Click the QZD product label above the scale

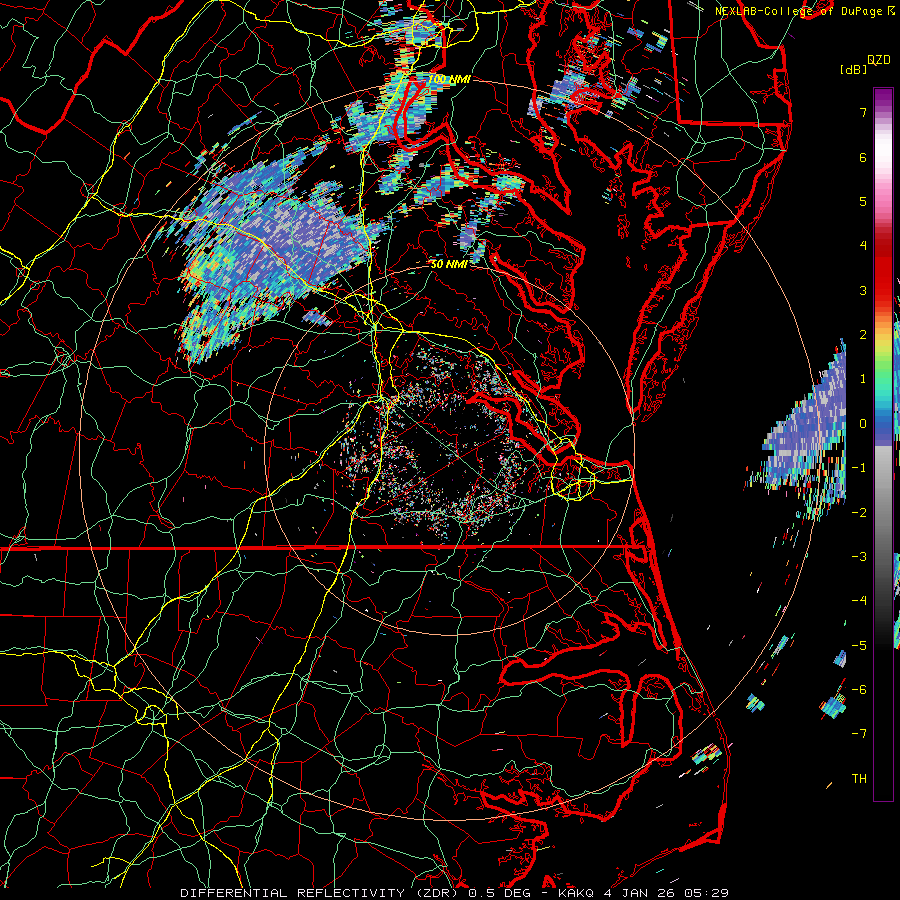click(879, 60)
